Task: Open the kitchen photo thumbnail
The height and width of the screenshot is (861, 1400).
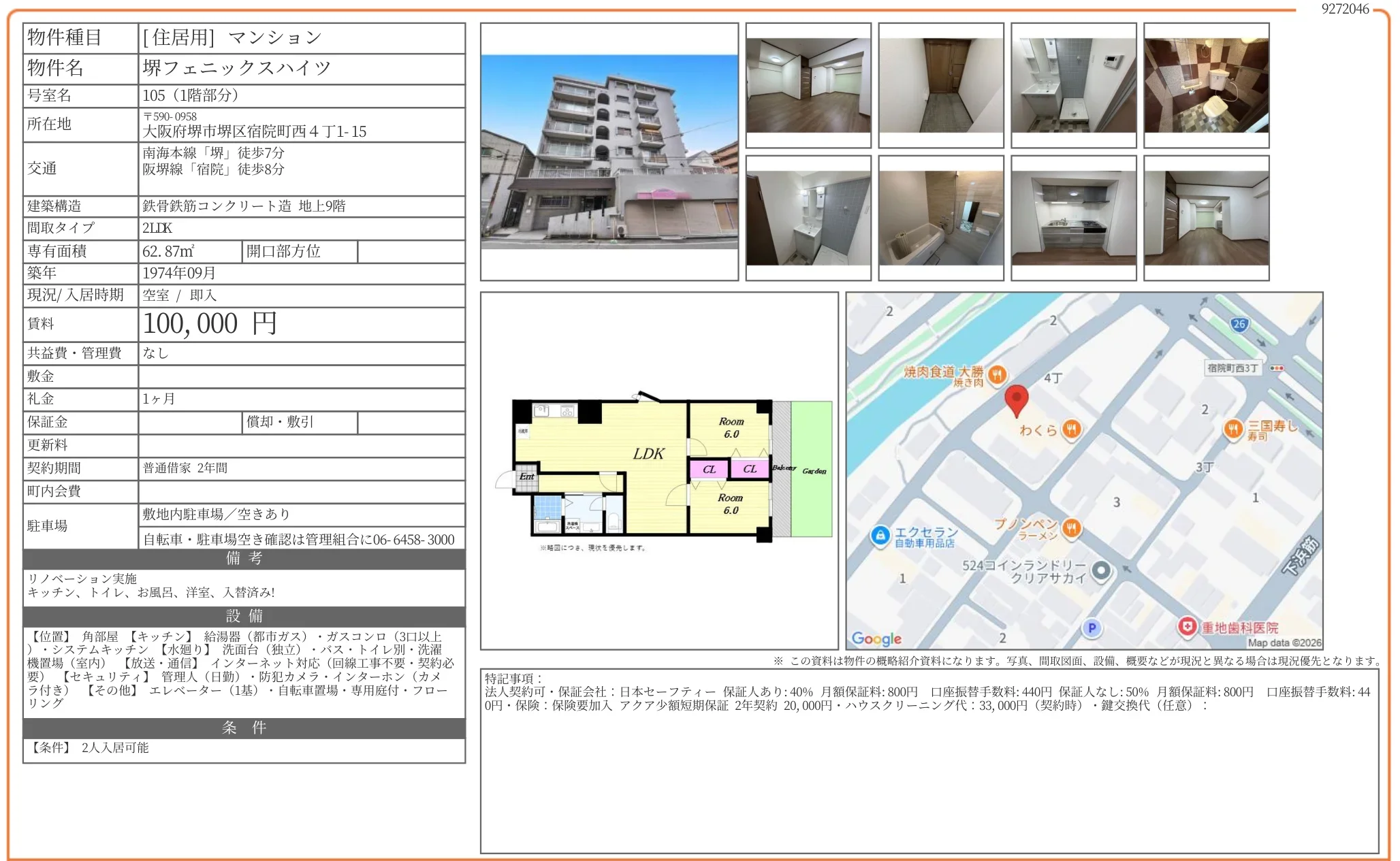Action: coord(1073,218)
